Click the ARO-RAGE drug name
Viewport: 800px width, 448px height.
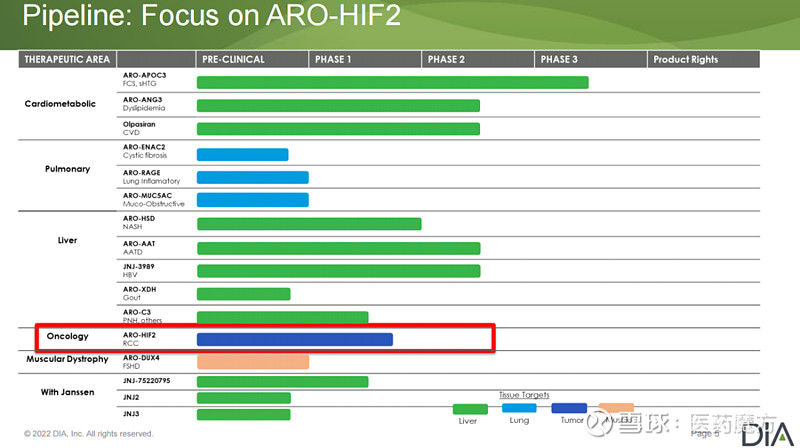pyautogui.click(x=141, y=172)
